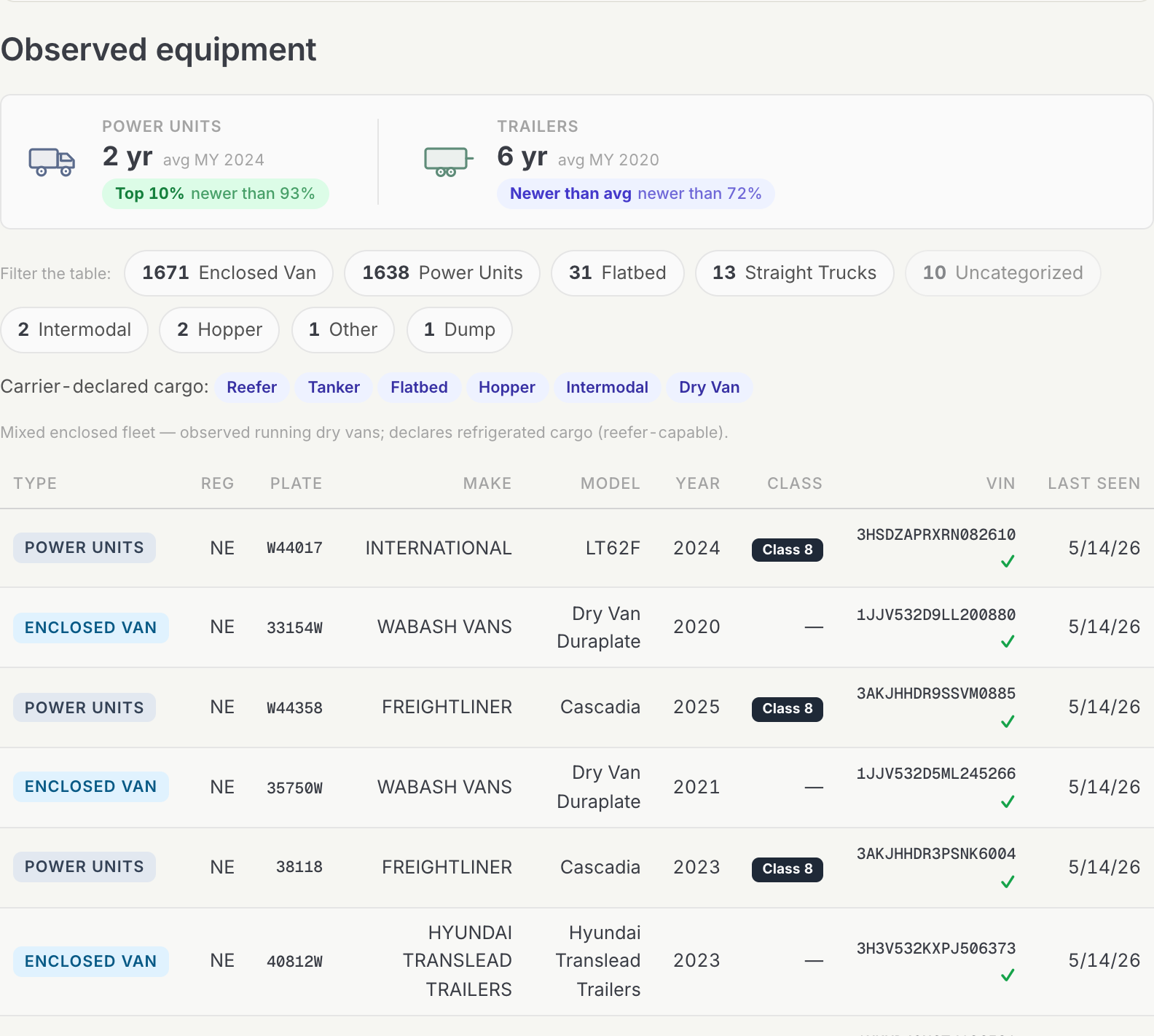
Task: Click the power units truck icon
Action: pos(52,162)
